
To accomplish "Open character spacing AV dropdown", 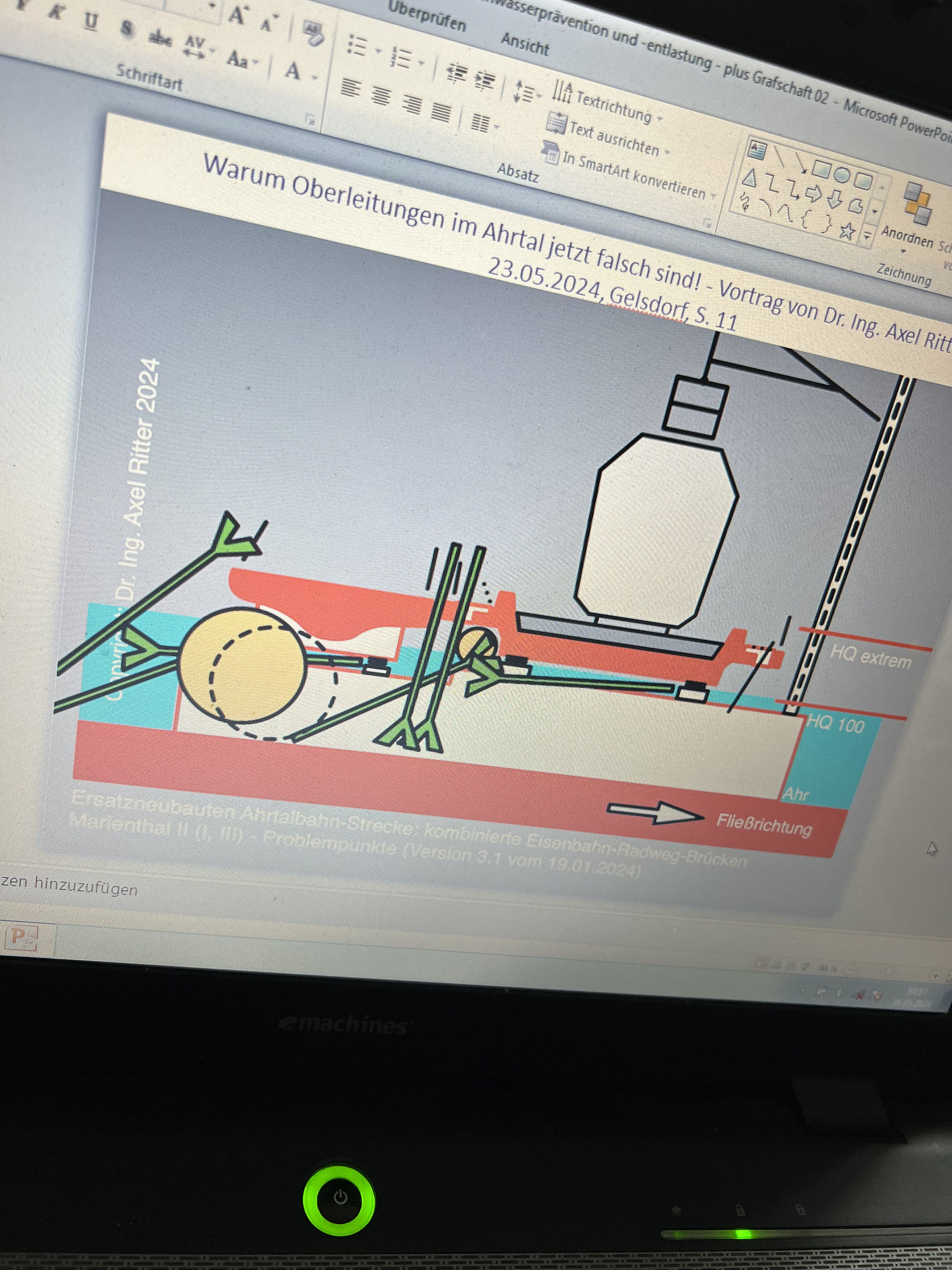I will coord(198,47).
